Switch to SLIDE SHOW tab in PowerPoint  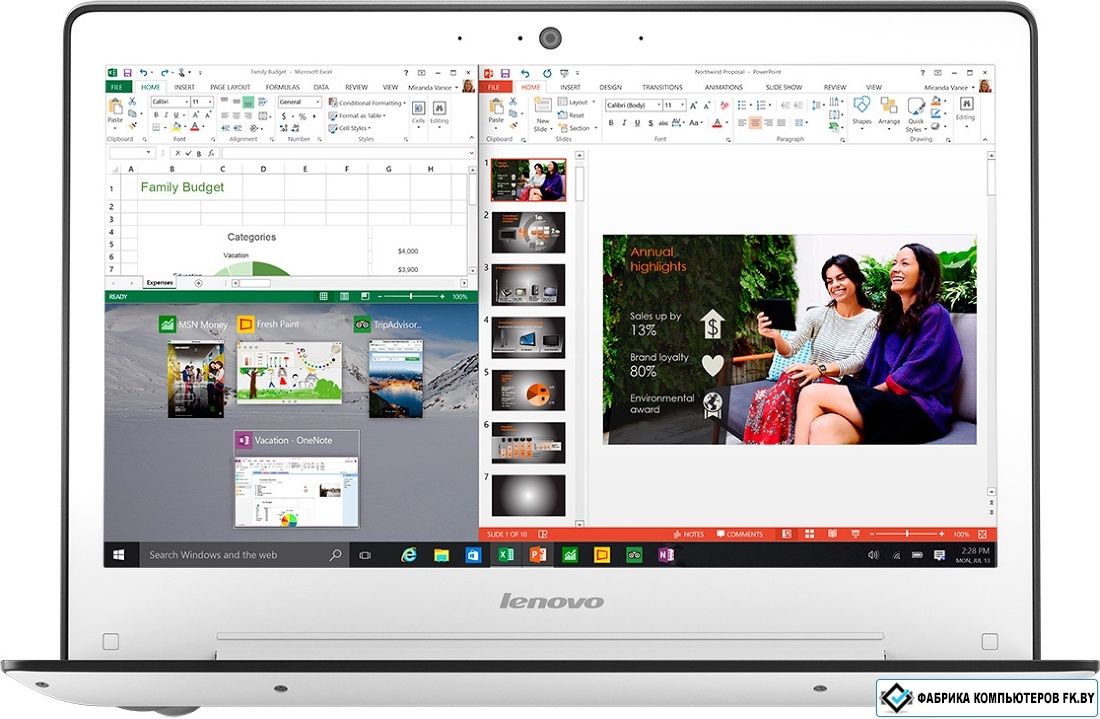pos(784,87)
